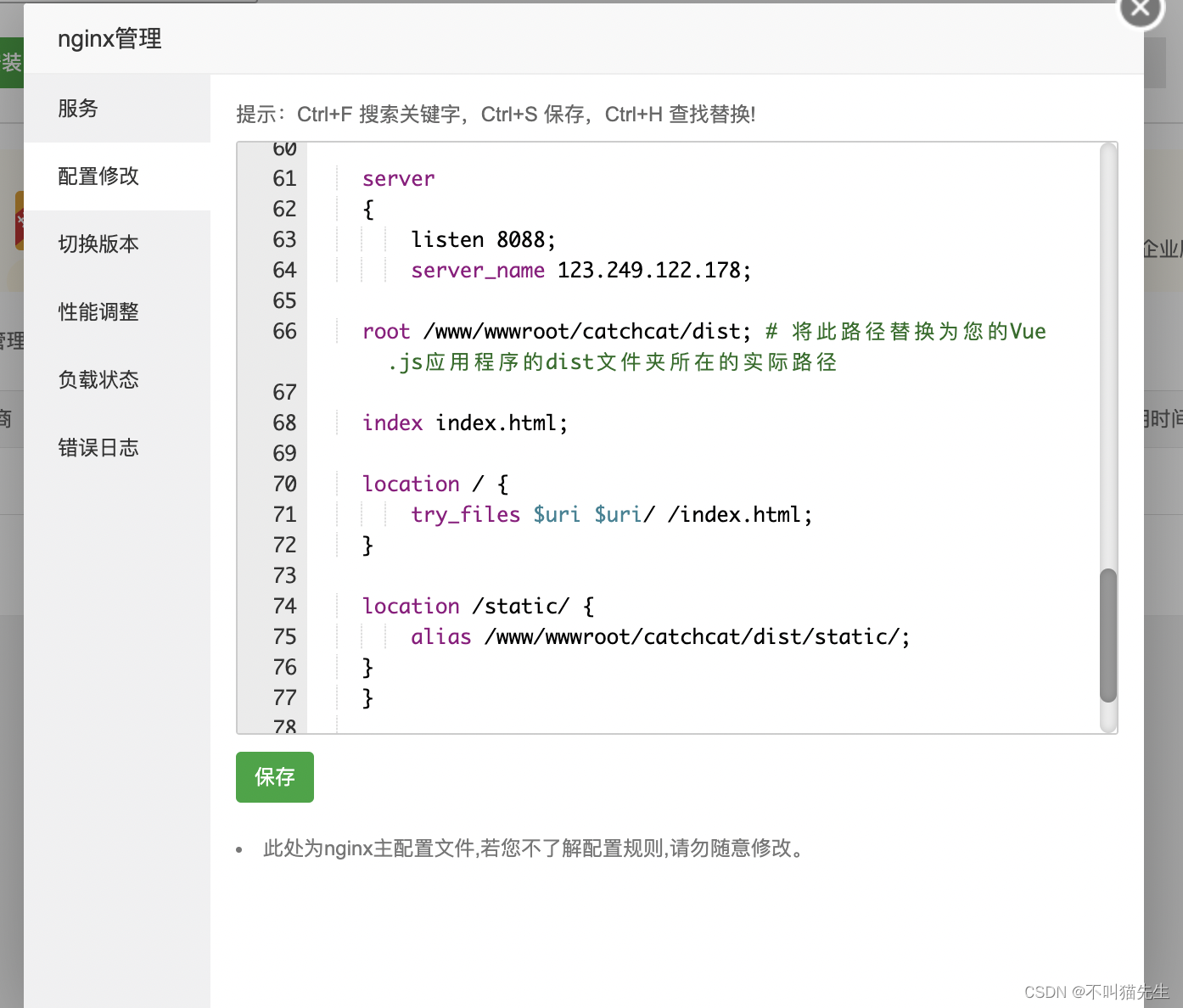Click the green 保存 button

tap(275, 777)
